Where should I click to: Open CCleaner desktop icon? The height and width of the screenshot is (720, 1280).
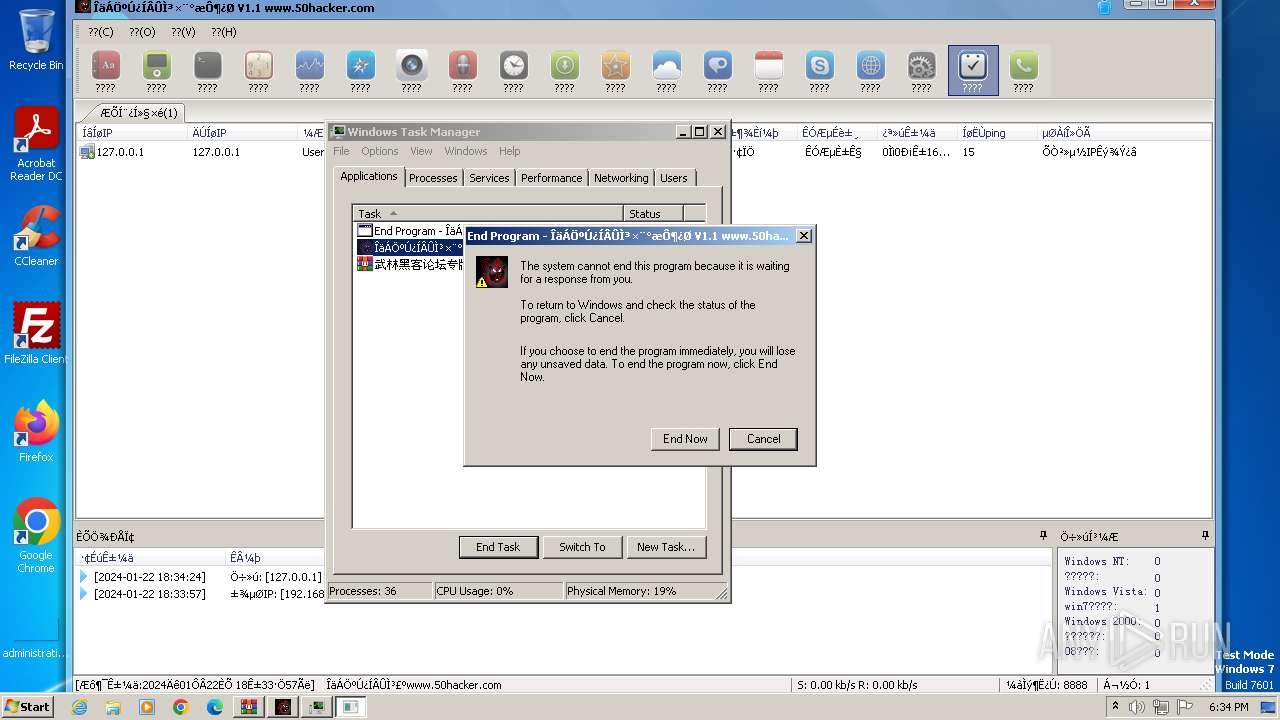click(36, 236)
